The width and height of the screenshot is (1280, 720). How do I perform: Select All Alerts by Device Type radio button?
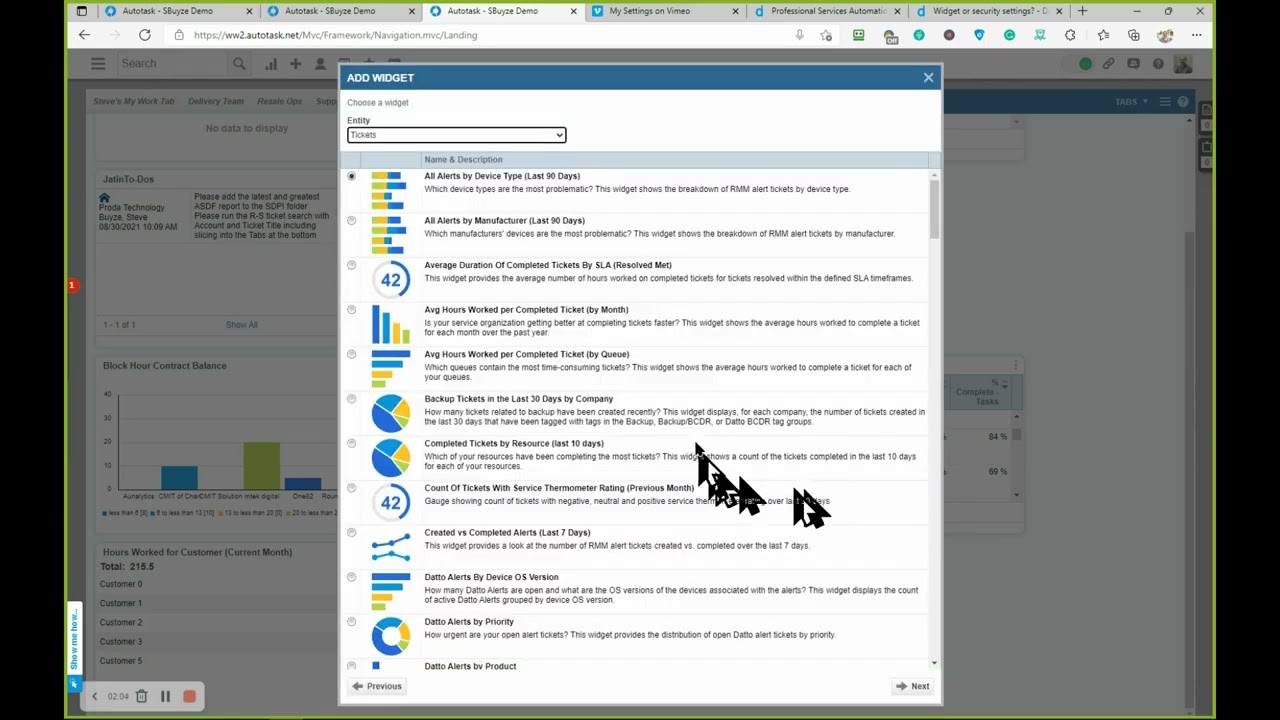[x=351, y=176]
